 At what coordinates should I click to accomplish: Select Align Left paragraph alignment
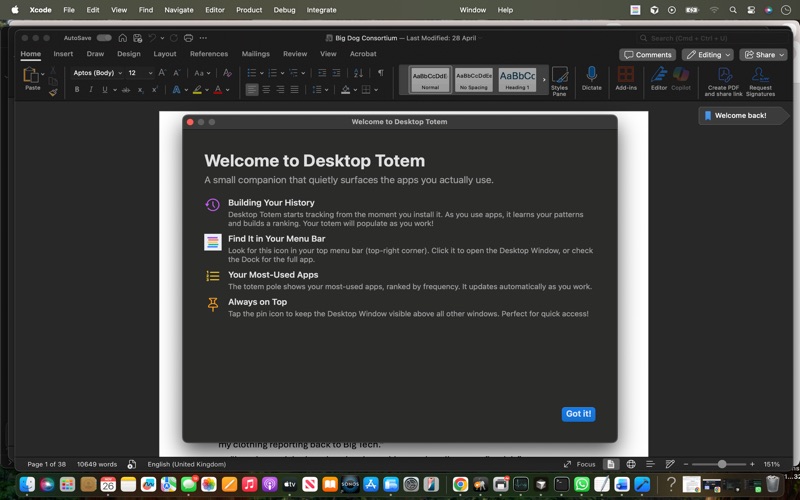point(252,90)
